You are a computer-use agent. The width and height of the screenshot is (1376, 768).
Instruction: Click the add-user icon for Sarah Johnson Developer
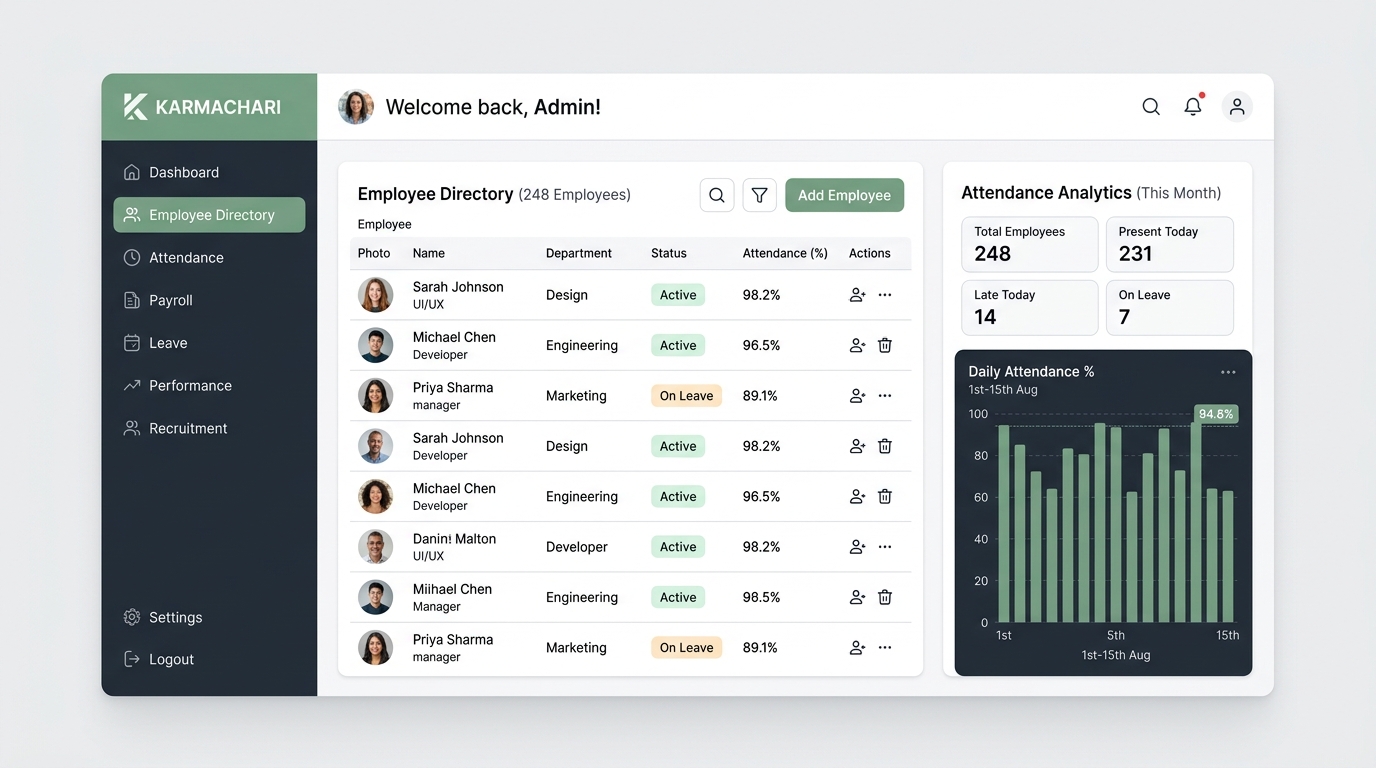pos(857,446)
